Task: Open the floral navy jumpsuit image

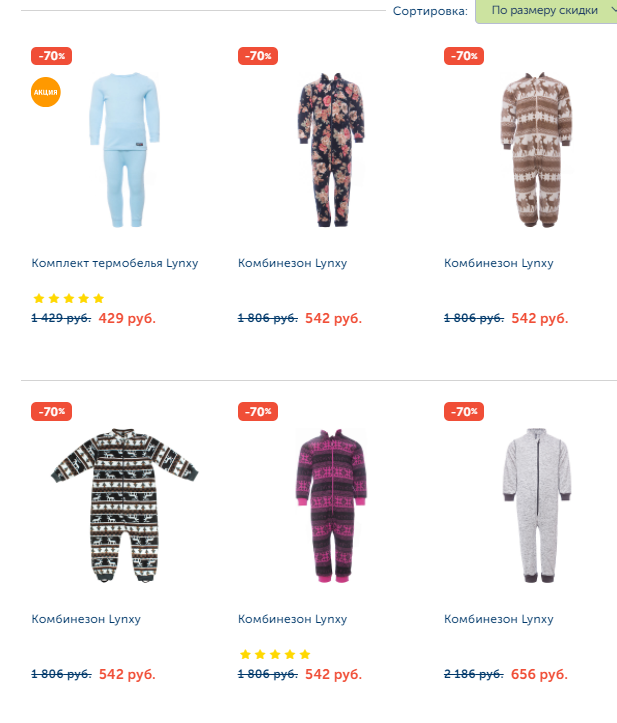Action: pyautogui.click(x=331, y=149)
